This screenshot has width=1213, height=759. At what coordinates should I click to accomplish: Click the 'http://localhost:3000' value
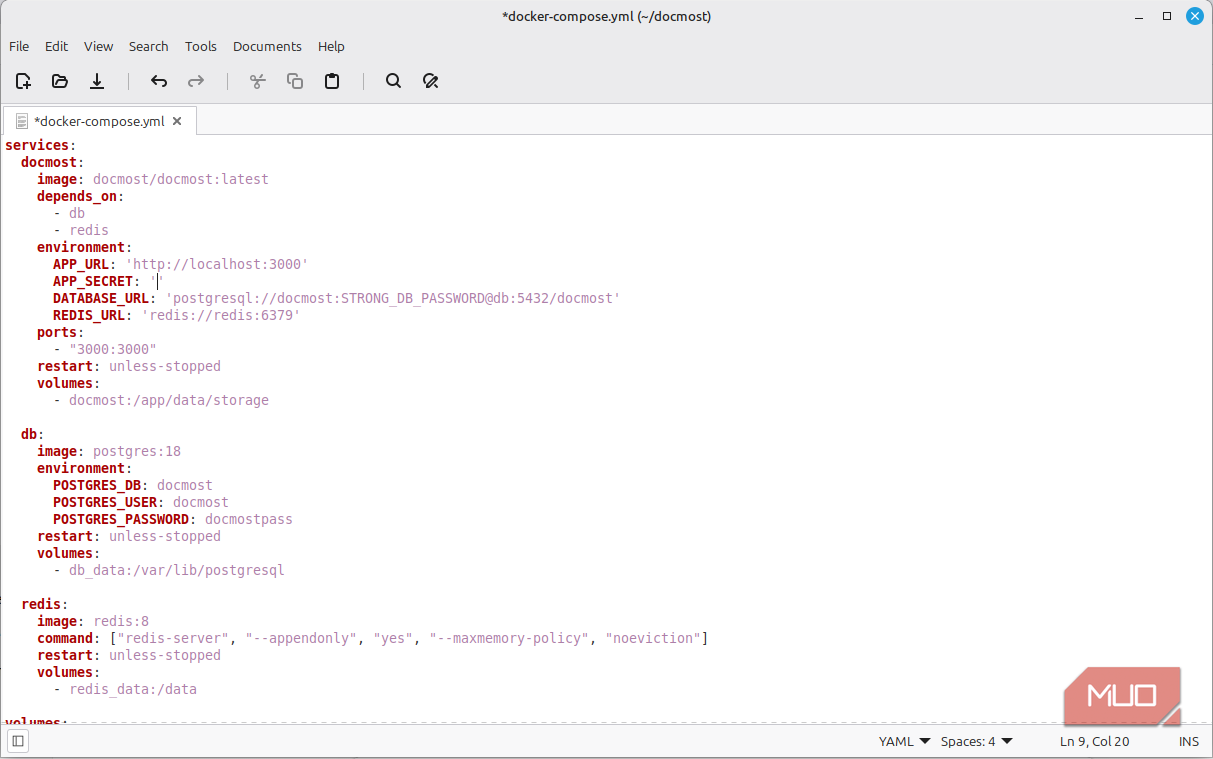click(x=217, y=265)
